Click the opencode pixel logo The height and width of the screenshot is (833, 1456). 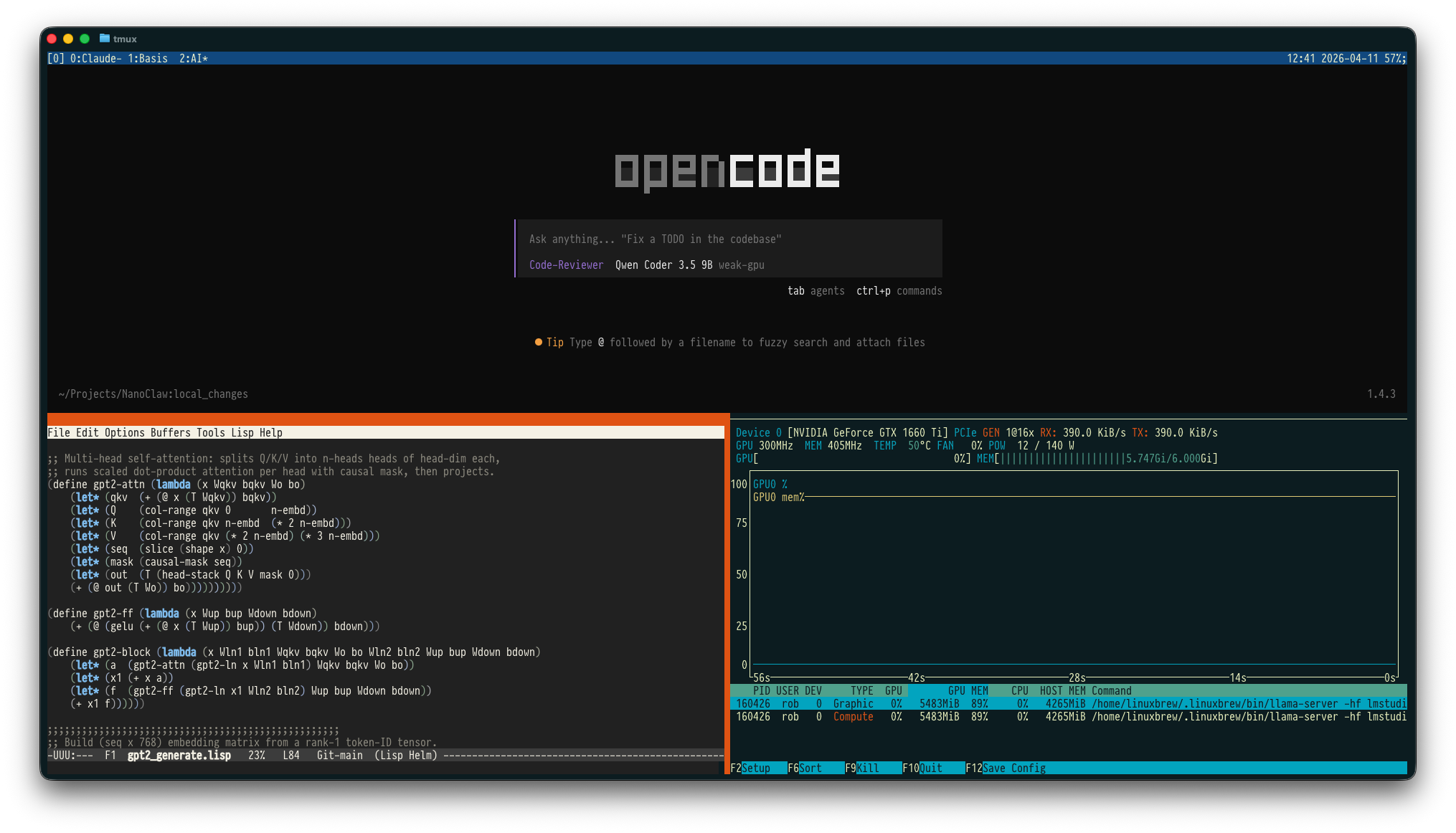pos(727,169)
